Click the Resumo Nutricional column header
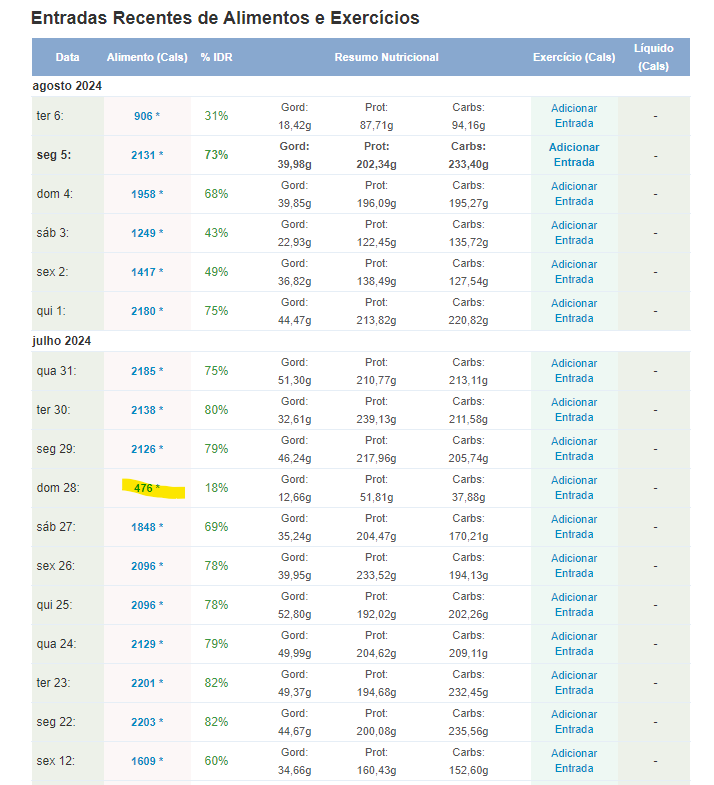This screenshot has width=714, height=785. click(x=387, y=58)
